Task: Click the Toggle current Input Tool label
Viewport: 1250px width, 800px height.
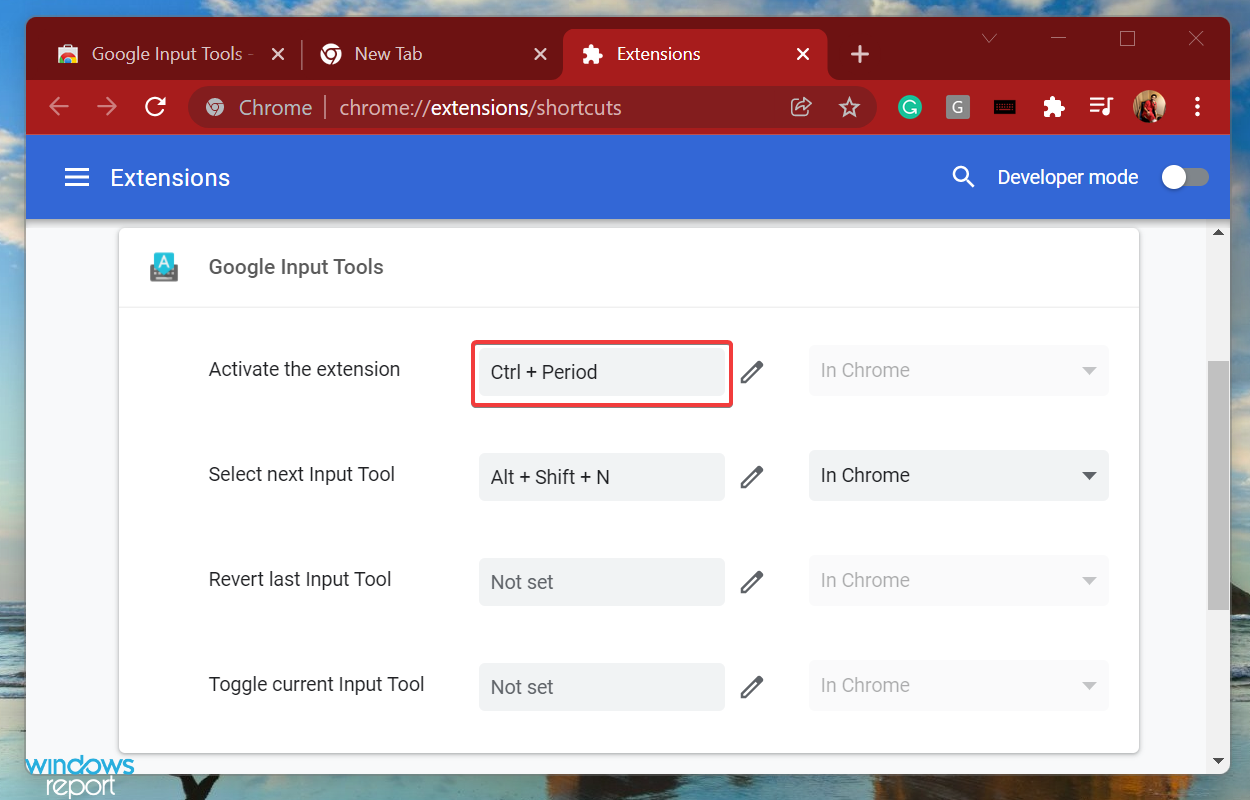Action: (x=316, y=684)
